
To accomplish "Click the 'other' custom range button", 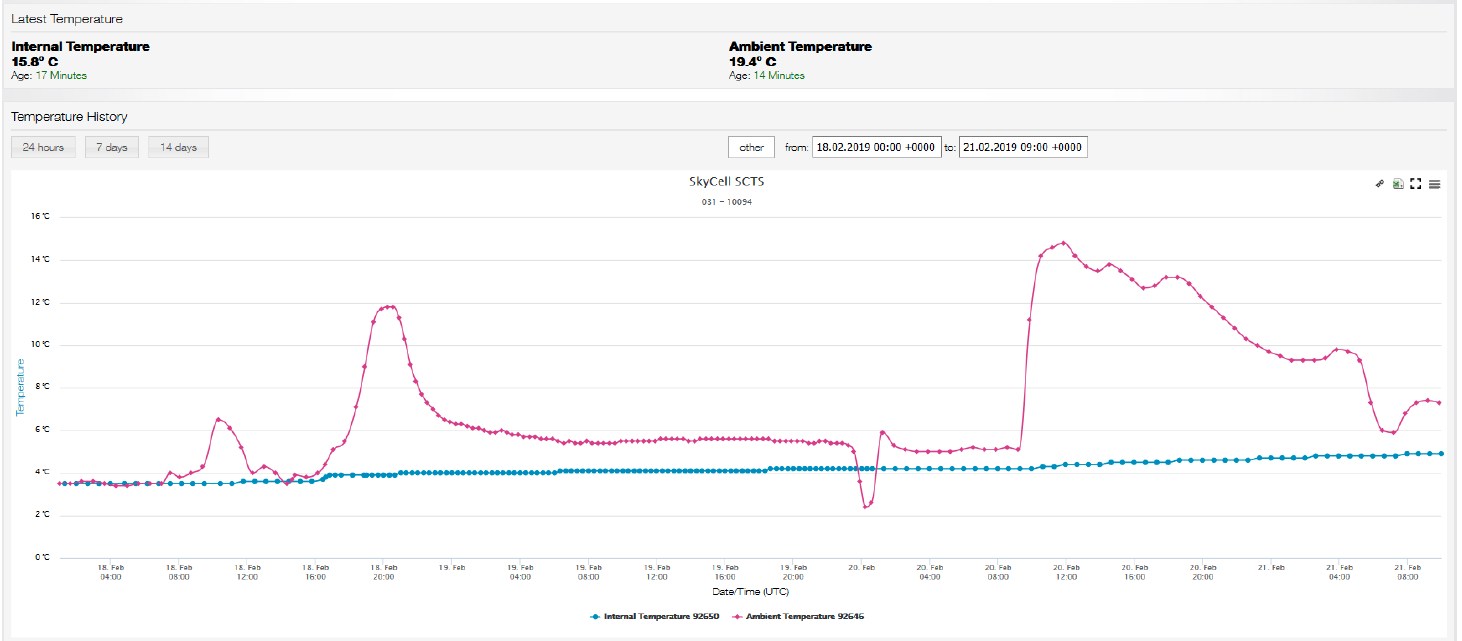I will pos(751,147).
